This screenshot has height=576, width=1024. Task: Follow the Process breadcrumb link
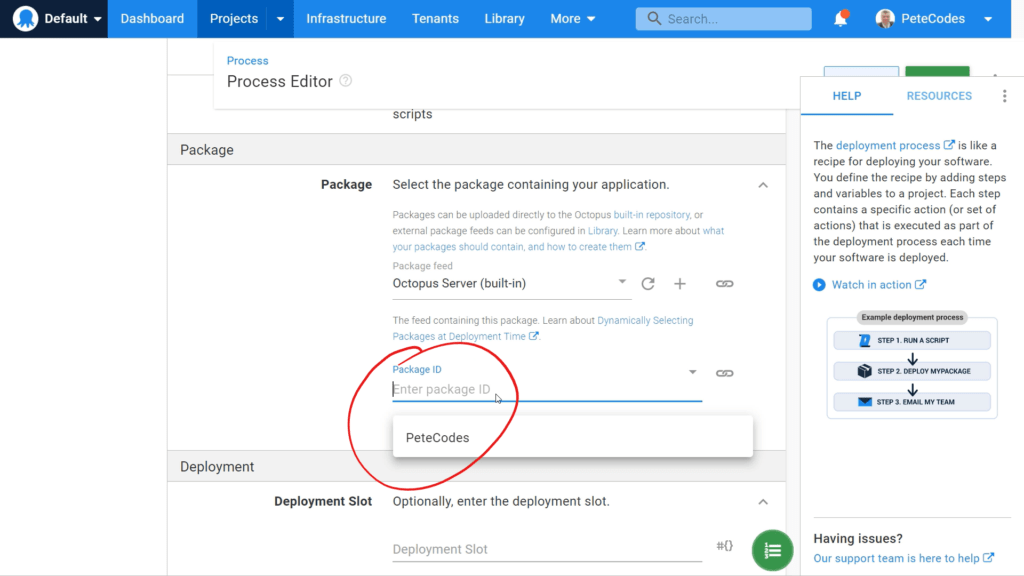tap(248, 61)
